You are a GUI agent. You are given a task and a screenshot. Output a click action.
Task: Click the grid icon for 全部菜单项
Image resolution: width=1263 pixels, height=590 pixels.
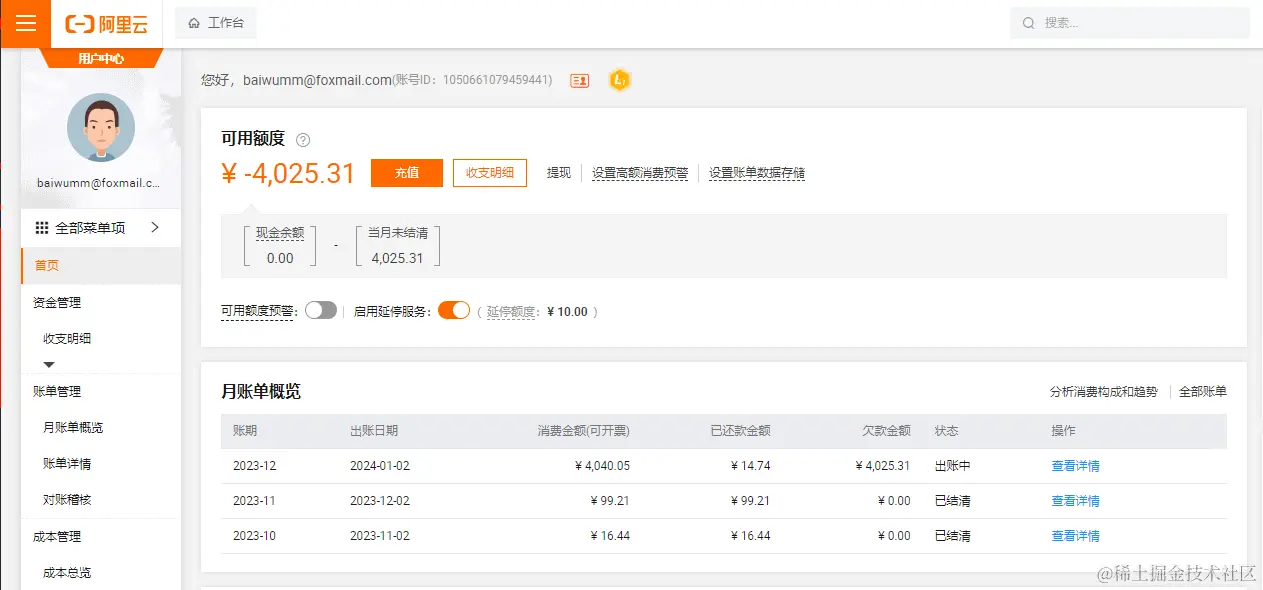(x=42, y=228)
